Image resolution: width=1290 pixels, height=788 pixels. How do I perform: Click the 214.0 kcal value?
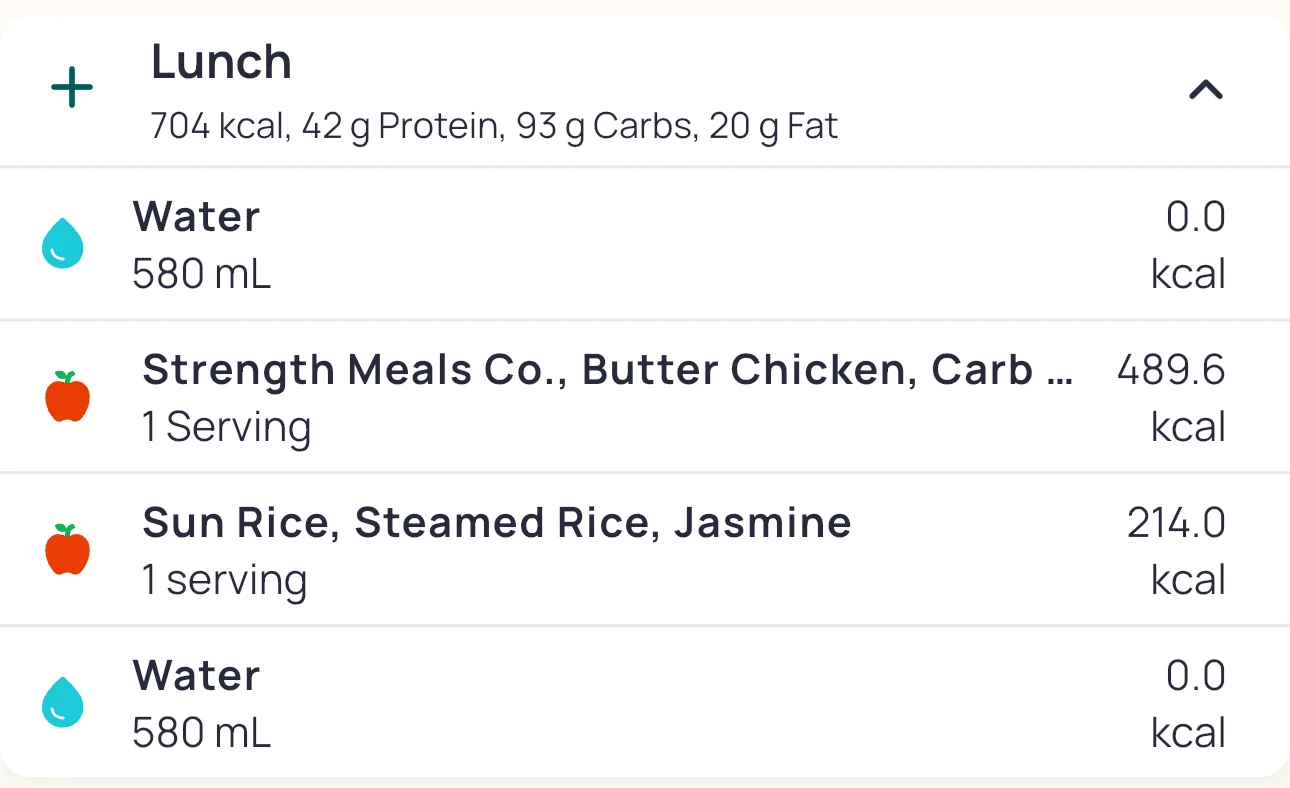point(1176,550)
